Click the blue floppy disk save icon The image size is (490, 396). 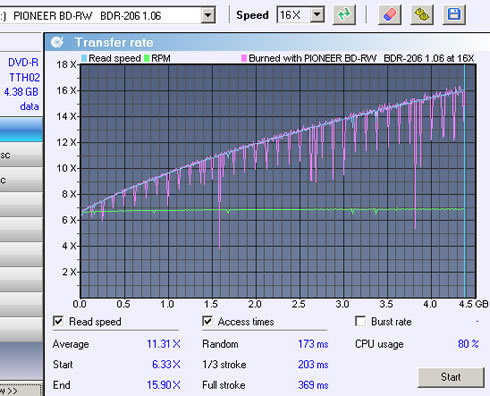point(454,15)
